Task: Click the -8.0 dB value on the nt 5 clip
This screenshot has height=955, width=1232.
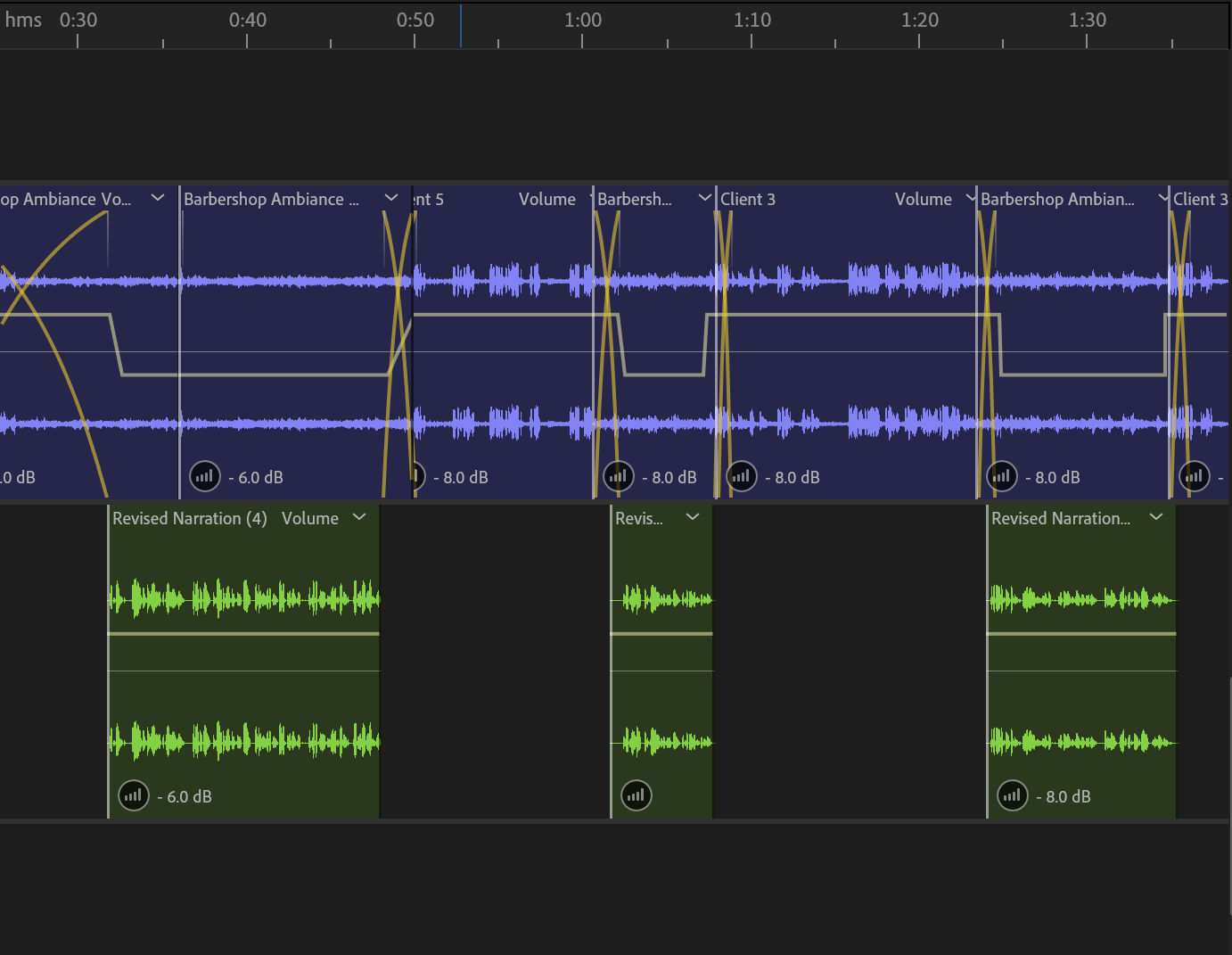Action: coord(461,478)
